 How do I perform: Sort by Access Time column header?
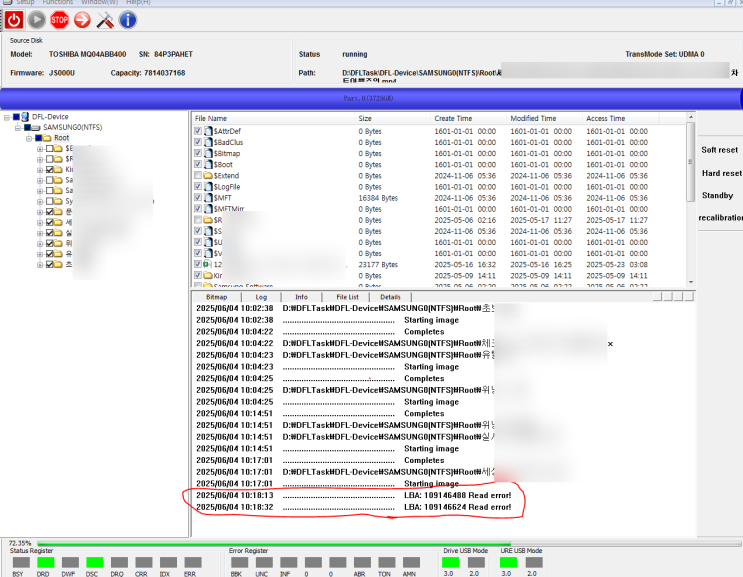click(x=620, y=118)
